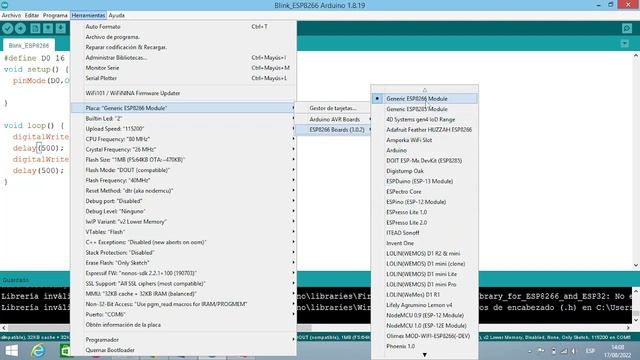Expand Crystal Frequency 26 MHz submenu
The width and height of the screenshot is (640, 360).
tap(183, 149)
